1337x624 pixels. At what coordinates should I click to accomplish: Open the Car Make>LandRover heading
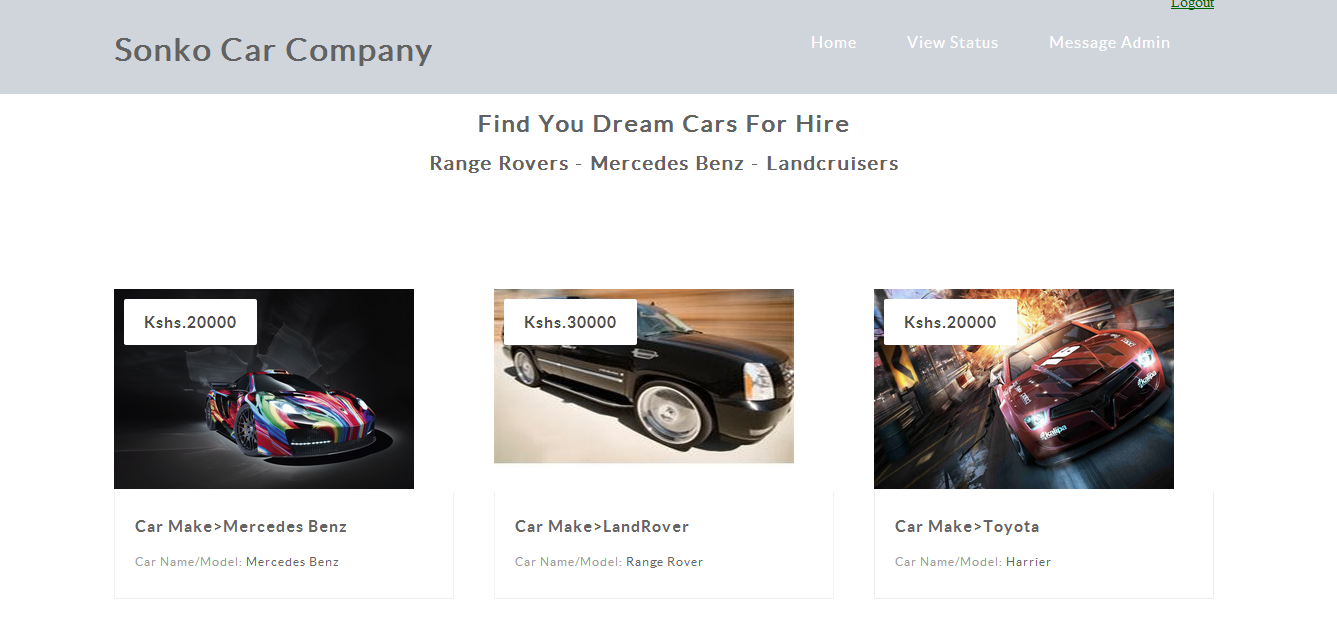pos(602,526)
